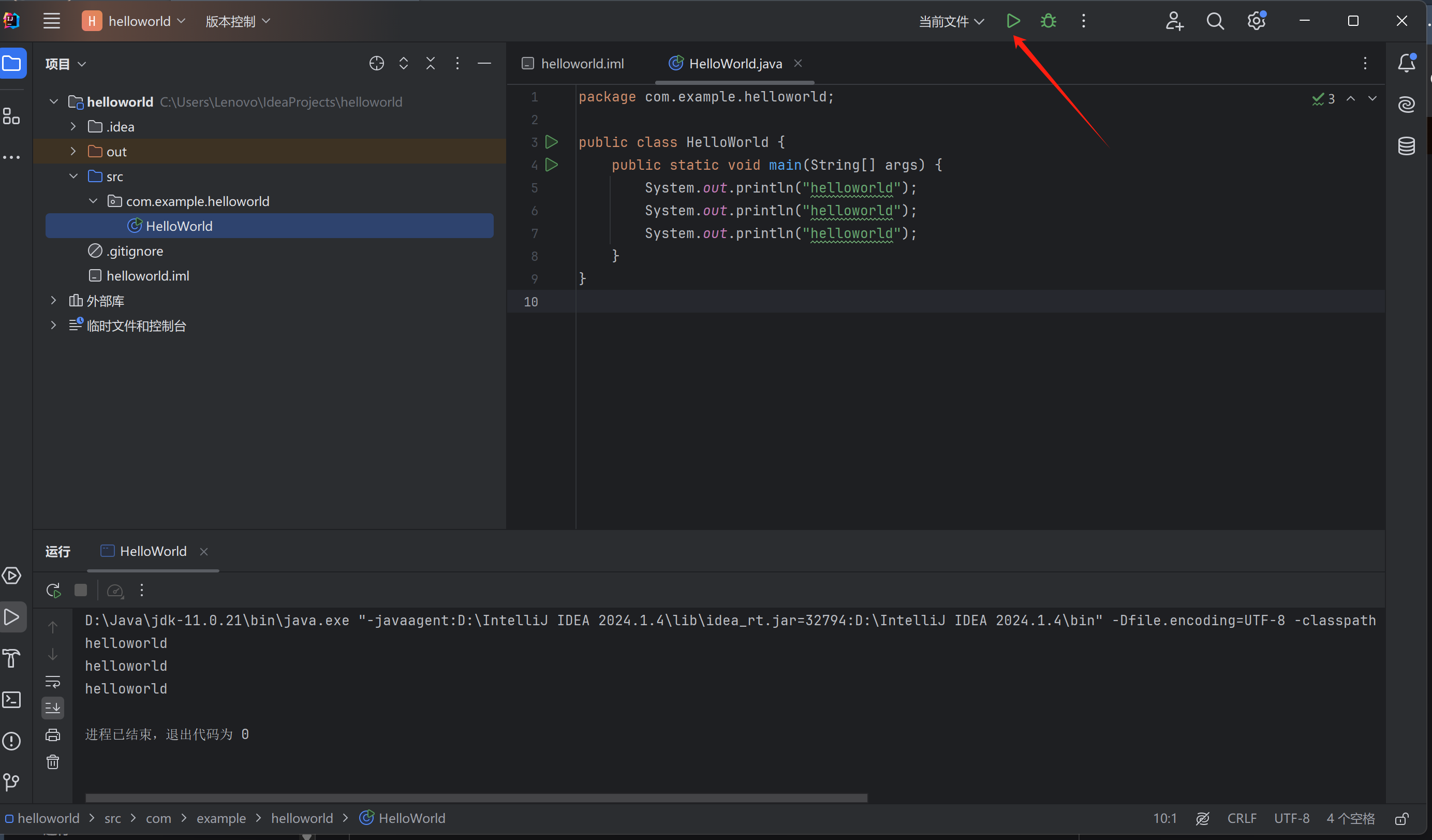Toggle read-only lock icon in status bar
Image resolution: width=1432 pixels, height=840 pixels.
1401,818
